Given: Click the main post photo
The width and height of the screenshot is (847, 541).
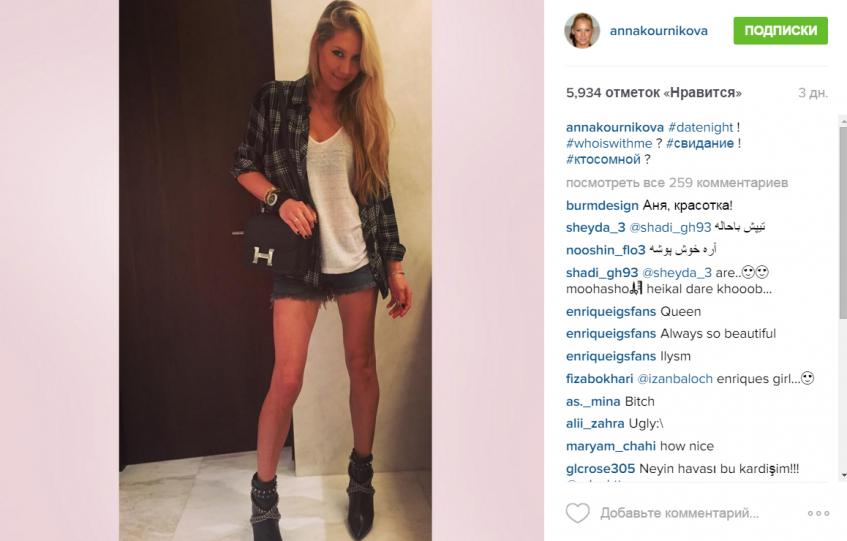Looking at the screenshot, I should tap(275, 270).
